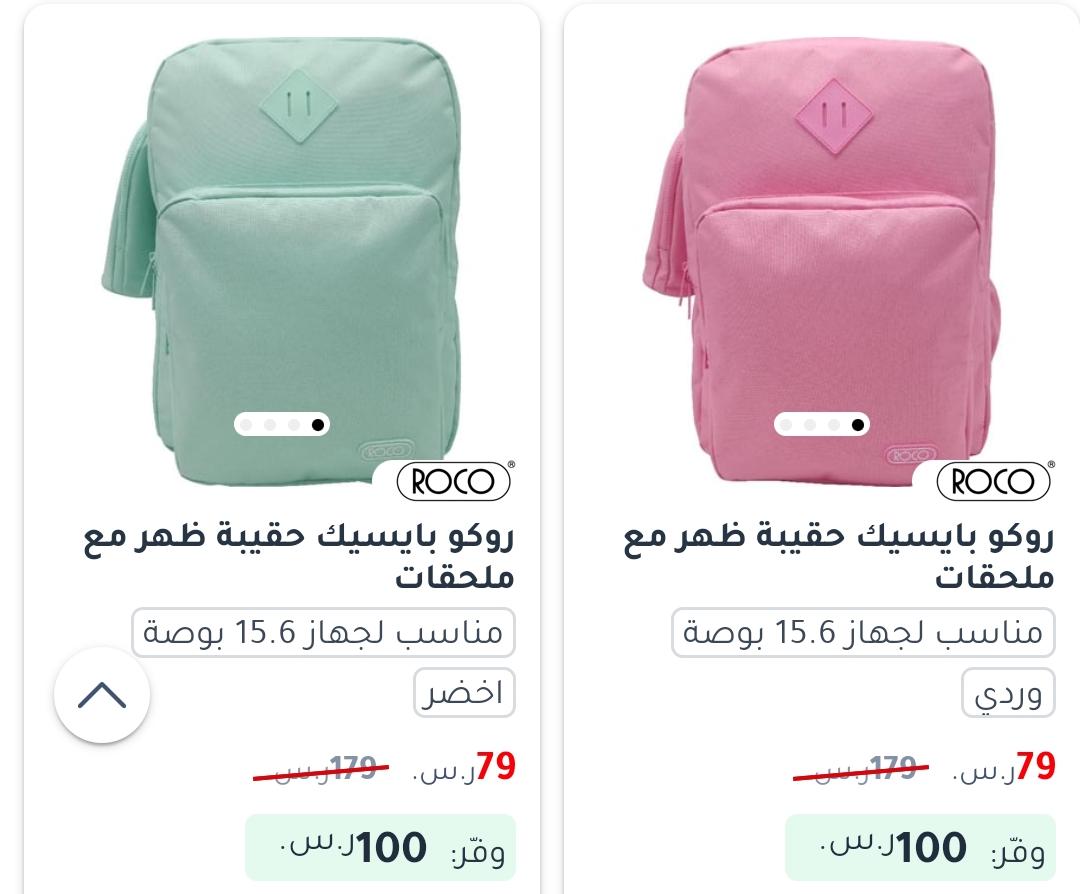Select the active black carousel dot on the green backpack
The height and width of the screenshot is (894, 1080).
pyautogui.click(x=318, y=424)
